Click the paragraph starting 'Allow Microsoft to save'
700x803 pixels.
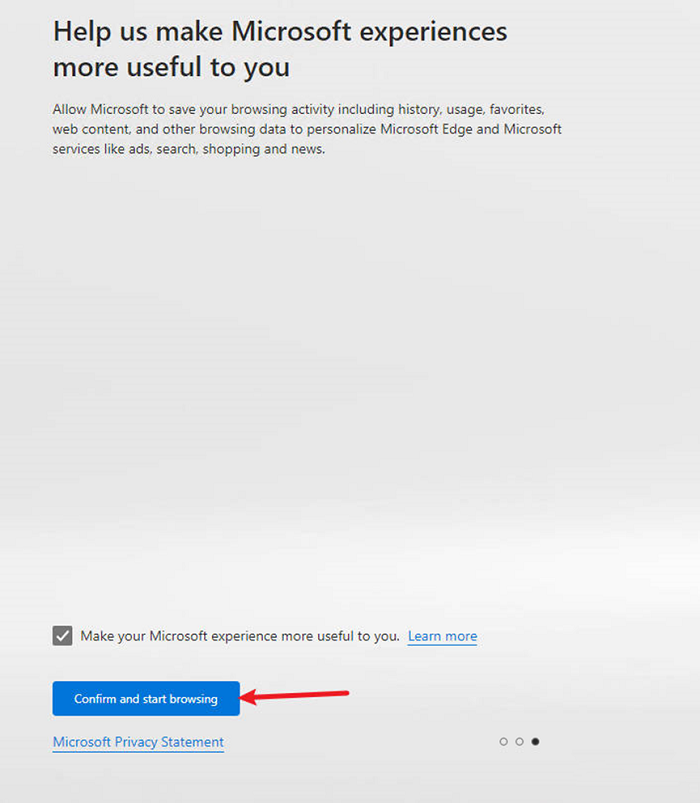pyautogui.click(x=307, y=129)
